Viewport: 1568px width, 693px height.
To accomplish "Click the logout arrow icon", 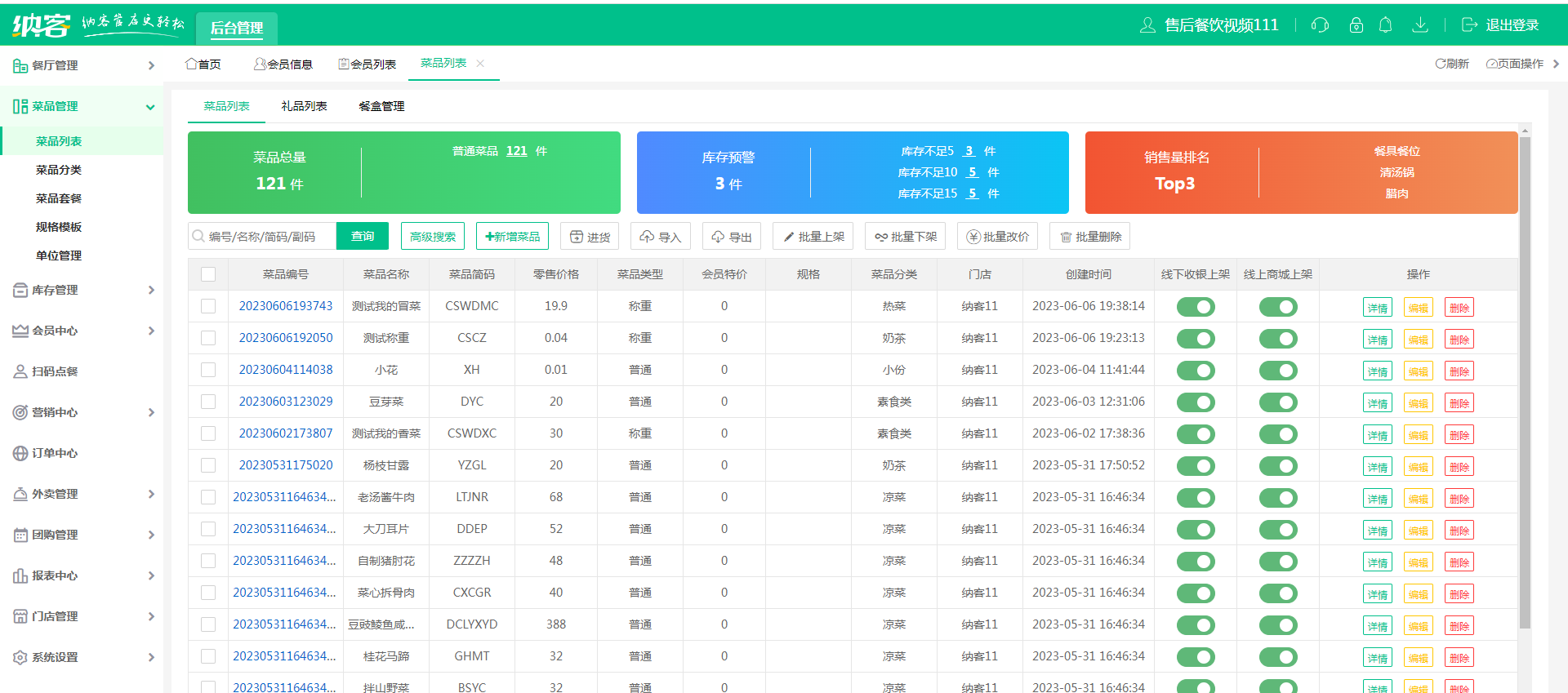I will pos(1469,25).
